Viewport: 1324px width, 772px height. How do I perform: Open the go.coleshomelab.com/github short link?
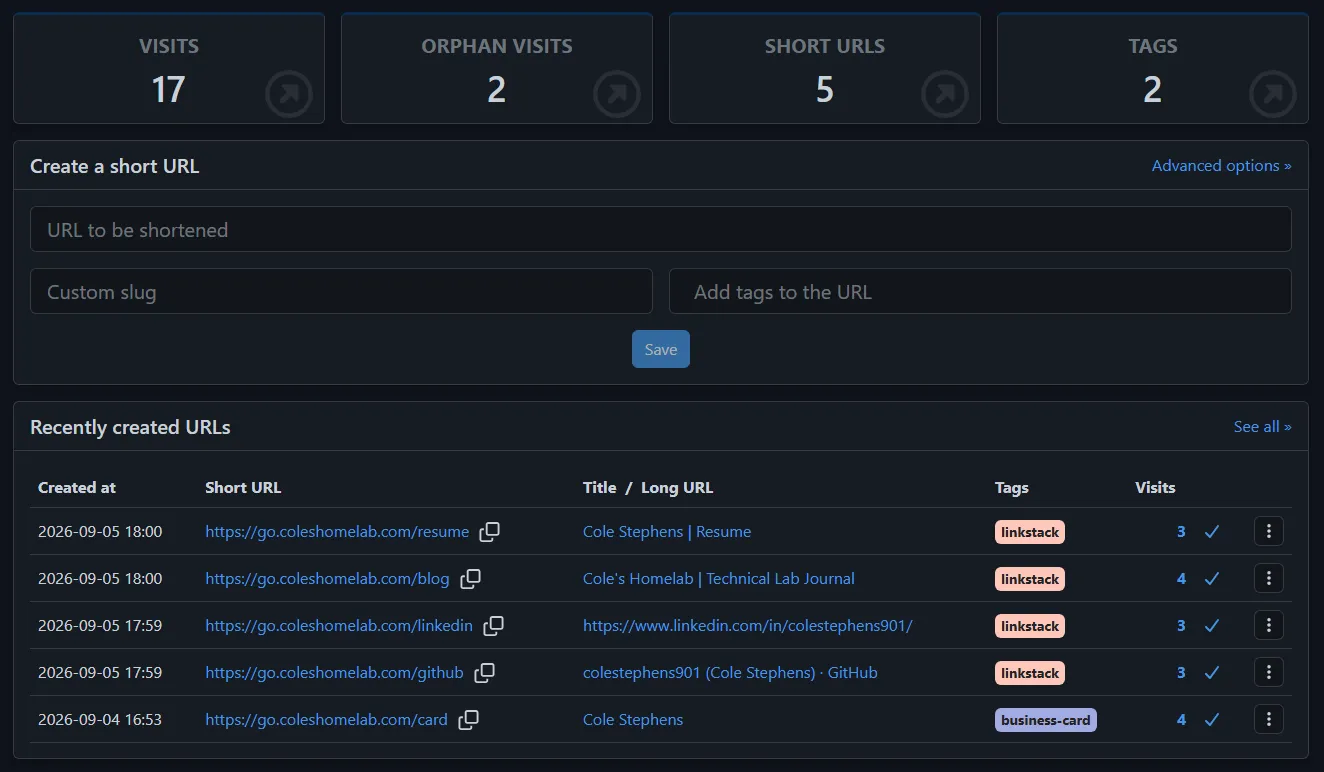tap(334, 673)
